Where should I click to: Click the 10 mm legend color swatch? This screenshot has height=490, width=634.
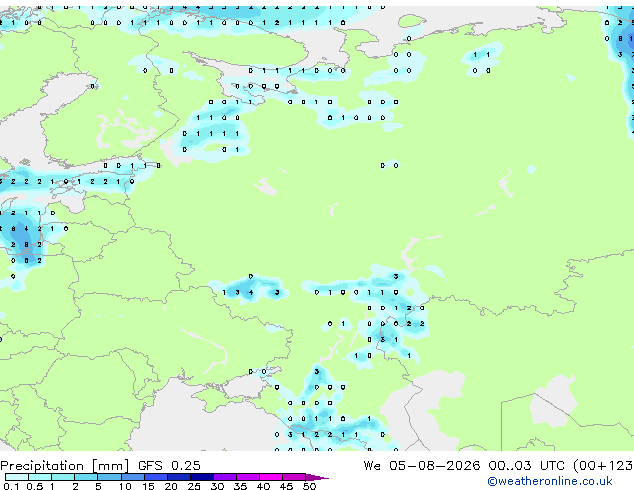132,477
